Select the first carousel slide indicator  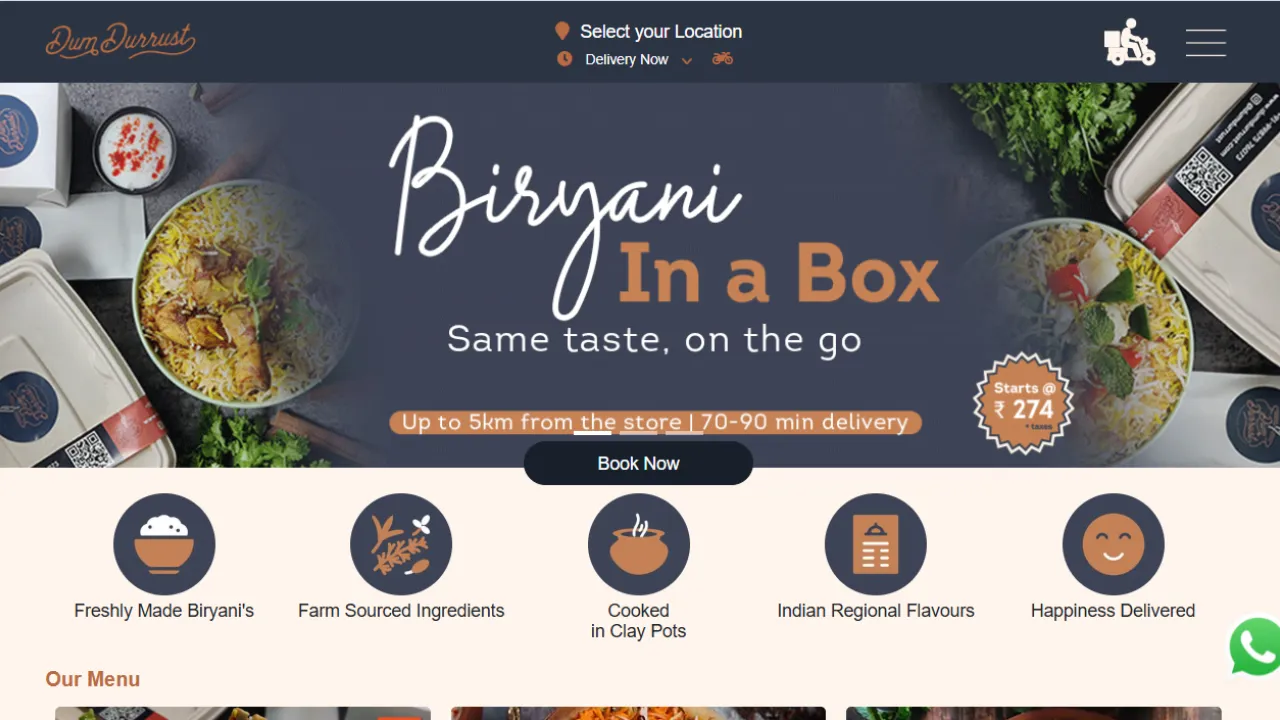[593, 432]
